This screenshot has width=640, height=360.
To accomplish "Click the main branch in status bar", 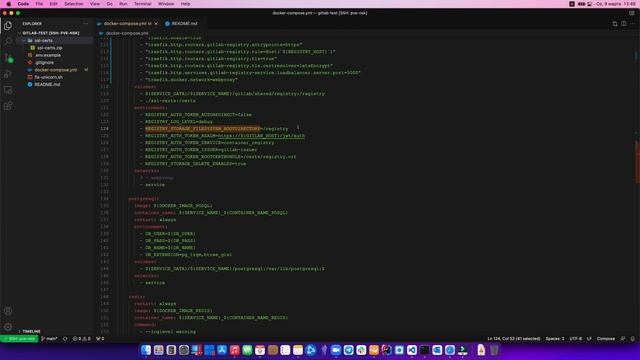I will tap(49, 339).
